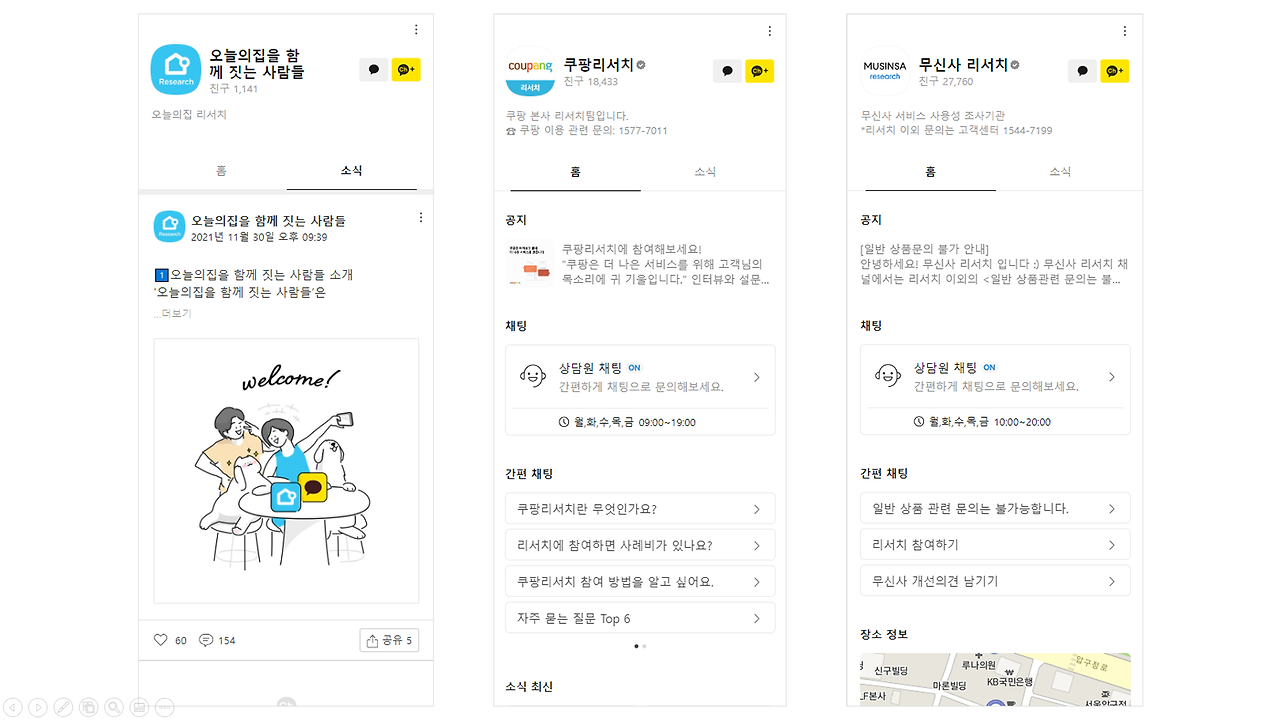1280x720 pixels.
Task: Expand post text with 더보기 link
Action: (x=176, y=313)
